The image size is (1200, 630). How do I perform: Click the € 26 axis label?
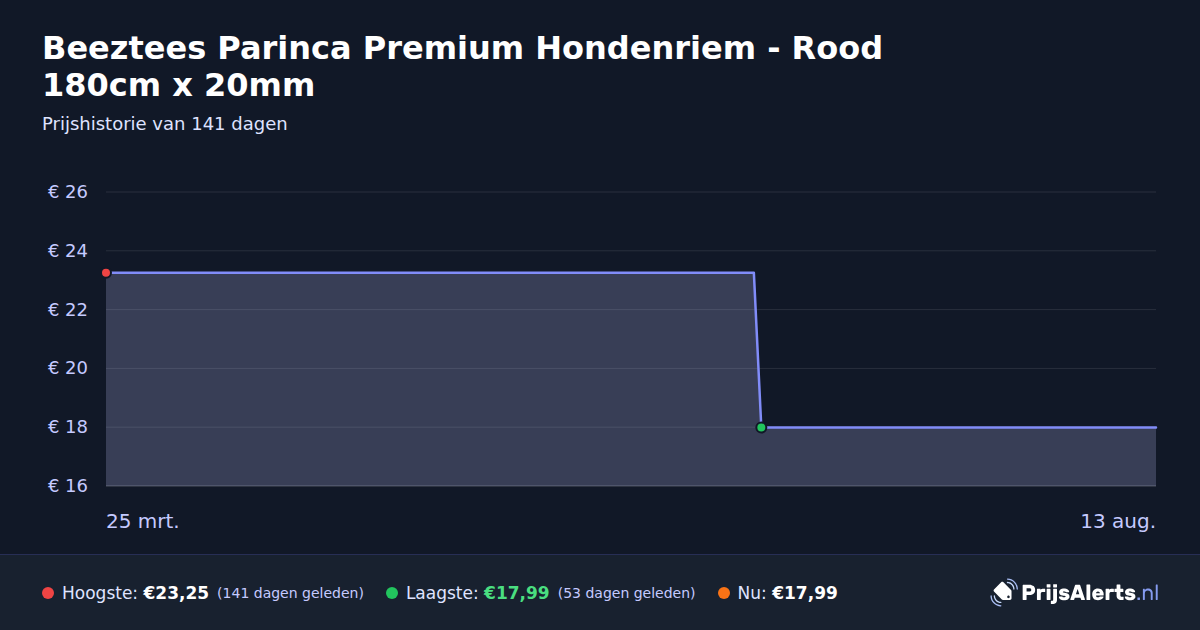click(68, 192)
